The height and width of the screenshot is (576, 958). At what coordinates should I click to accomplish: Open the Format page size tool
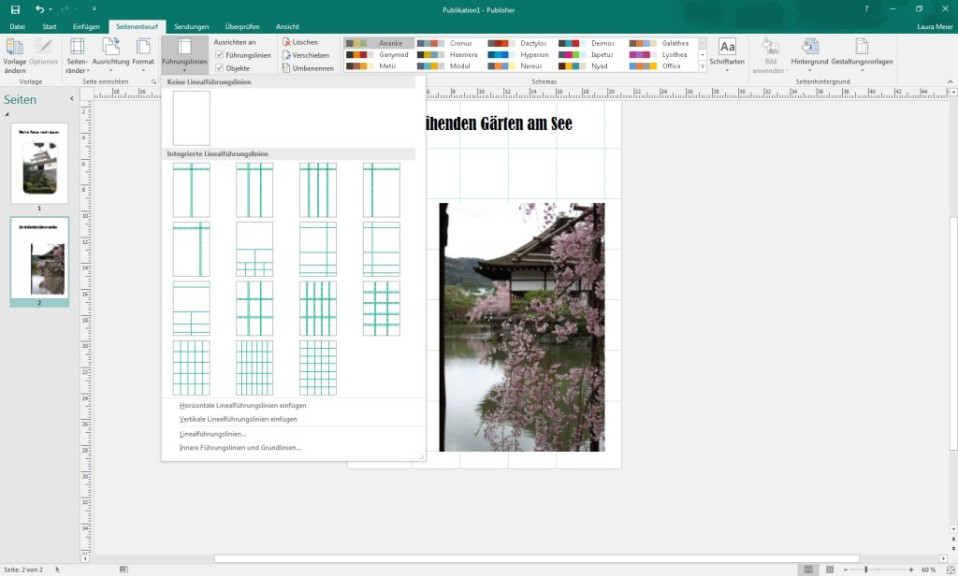pos(143,56)
